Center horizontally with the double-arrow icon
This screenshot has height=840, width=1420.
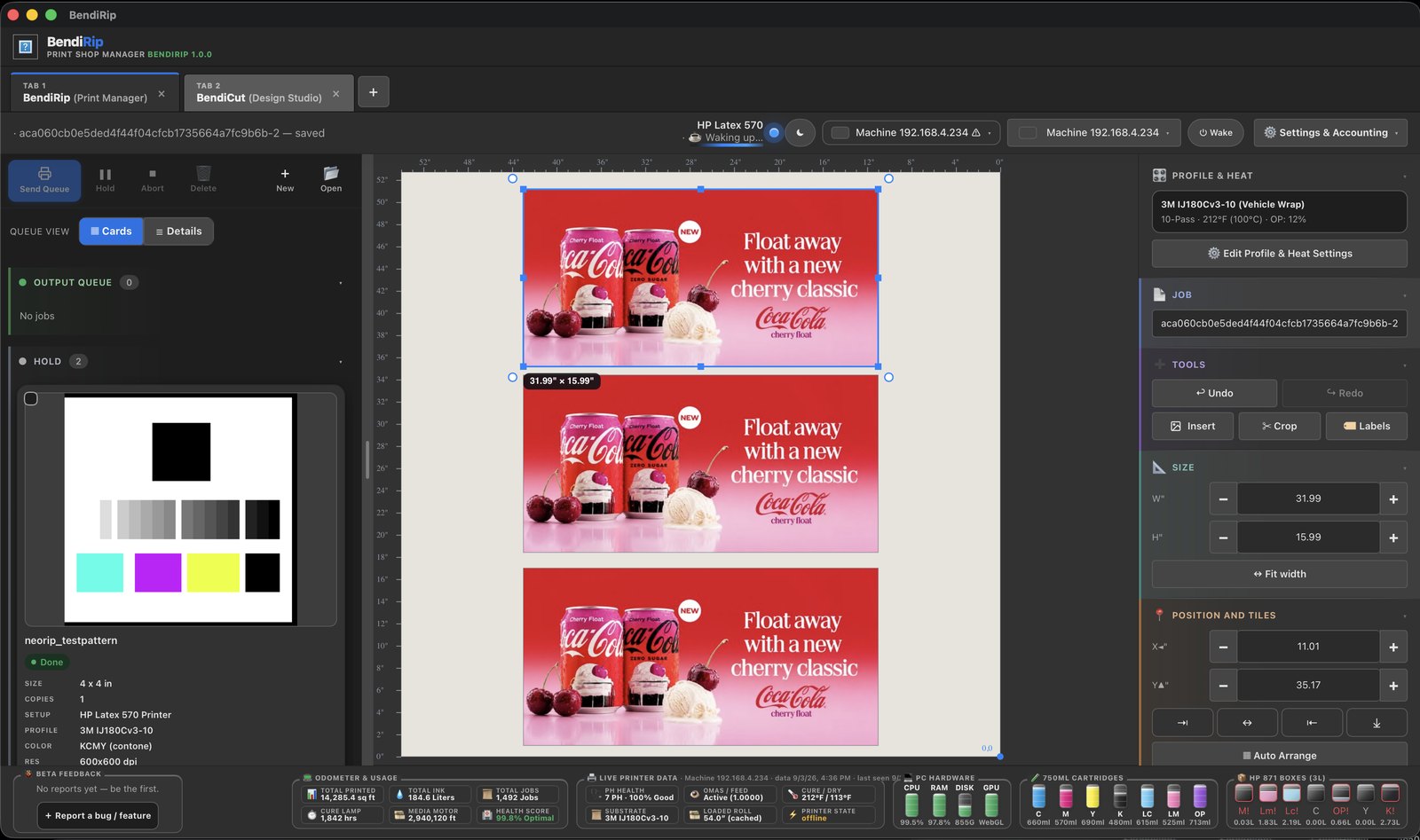(x=1247, y=723)
